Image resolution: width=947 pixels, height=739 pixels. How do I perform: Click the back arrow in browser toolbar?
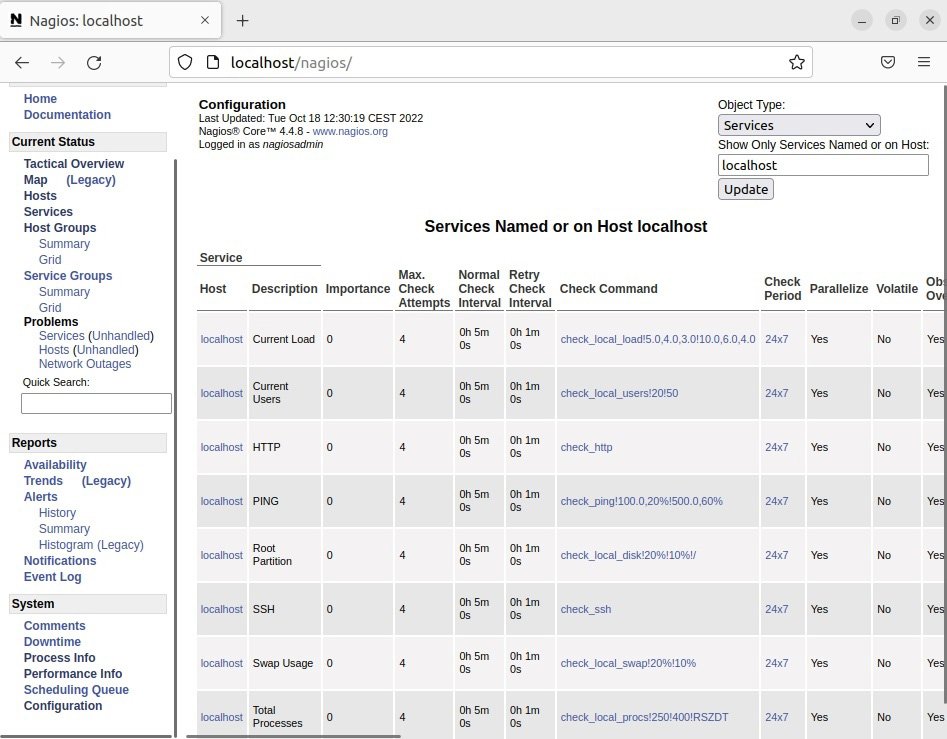coord(22,62)
